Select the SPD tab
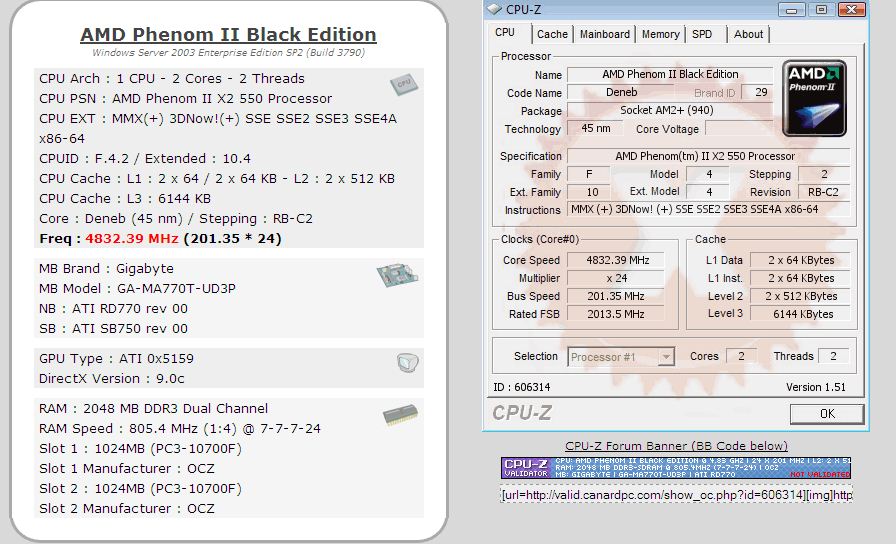The height and width of the screenshot is (544, 896). [x=702, y=34]
